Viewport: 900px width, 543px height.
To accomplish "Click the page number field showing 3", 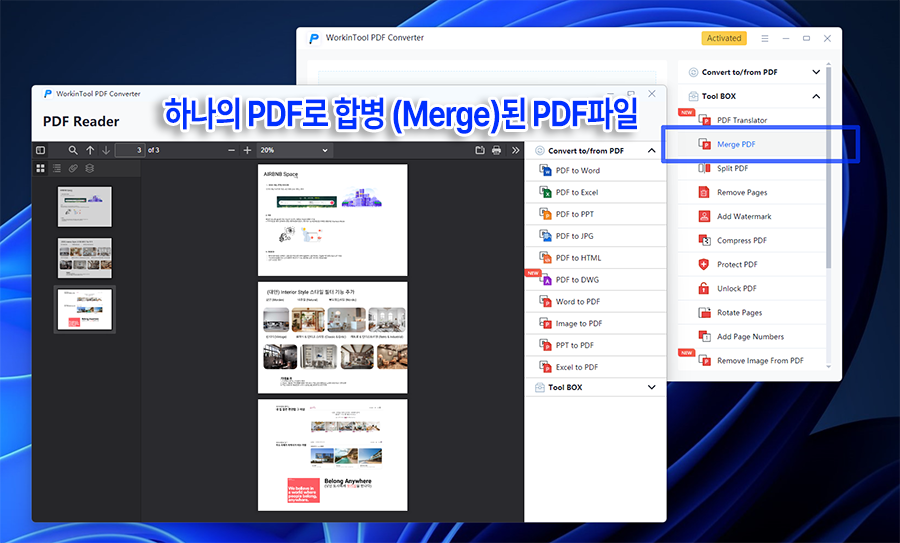I will point(130,150).
